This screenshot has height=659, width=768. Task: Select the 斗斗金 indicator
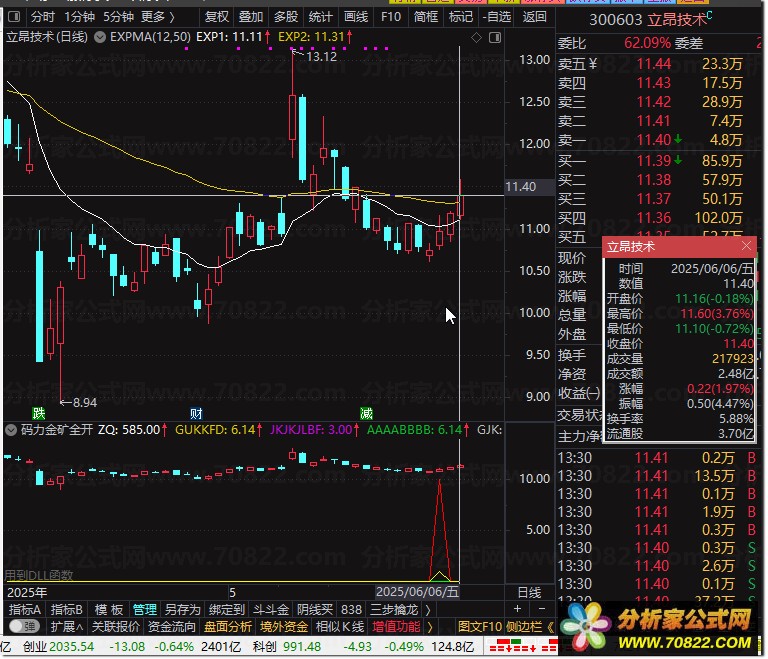tap(270, 610)
